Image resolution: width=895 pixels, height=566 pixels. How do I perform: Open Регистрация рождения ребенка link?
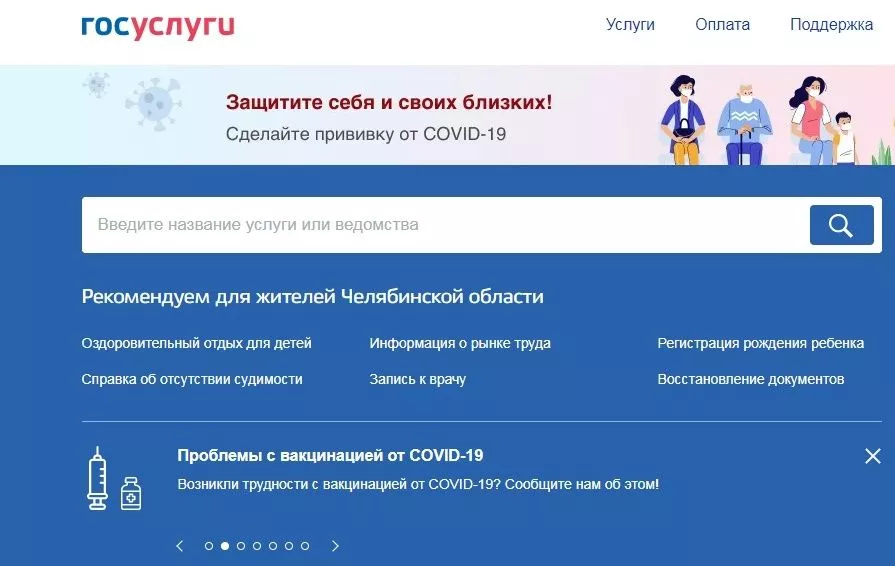[x=760, y=343]
